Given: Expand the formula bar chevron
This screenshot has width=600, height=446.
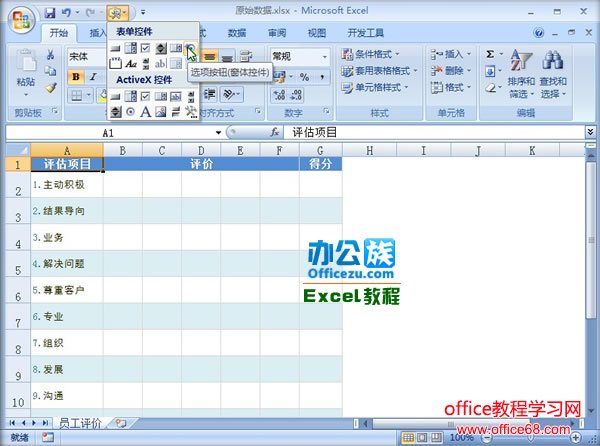Looking at the screenshot, I should pos(590,132).
